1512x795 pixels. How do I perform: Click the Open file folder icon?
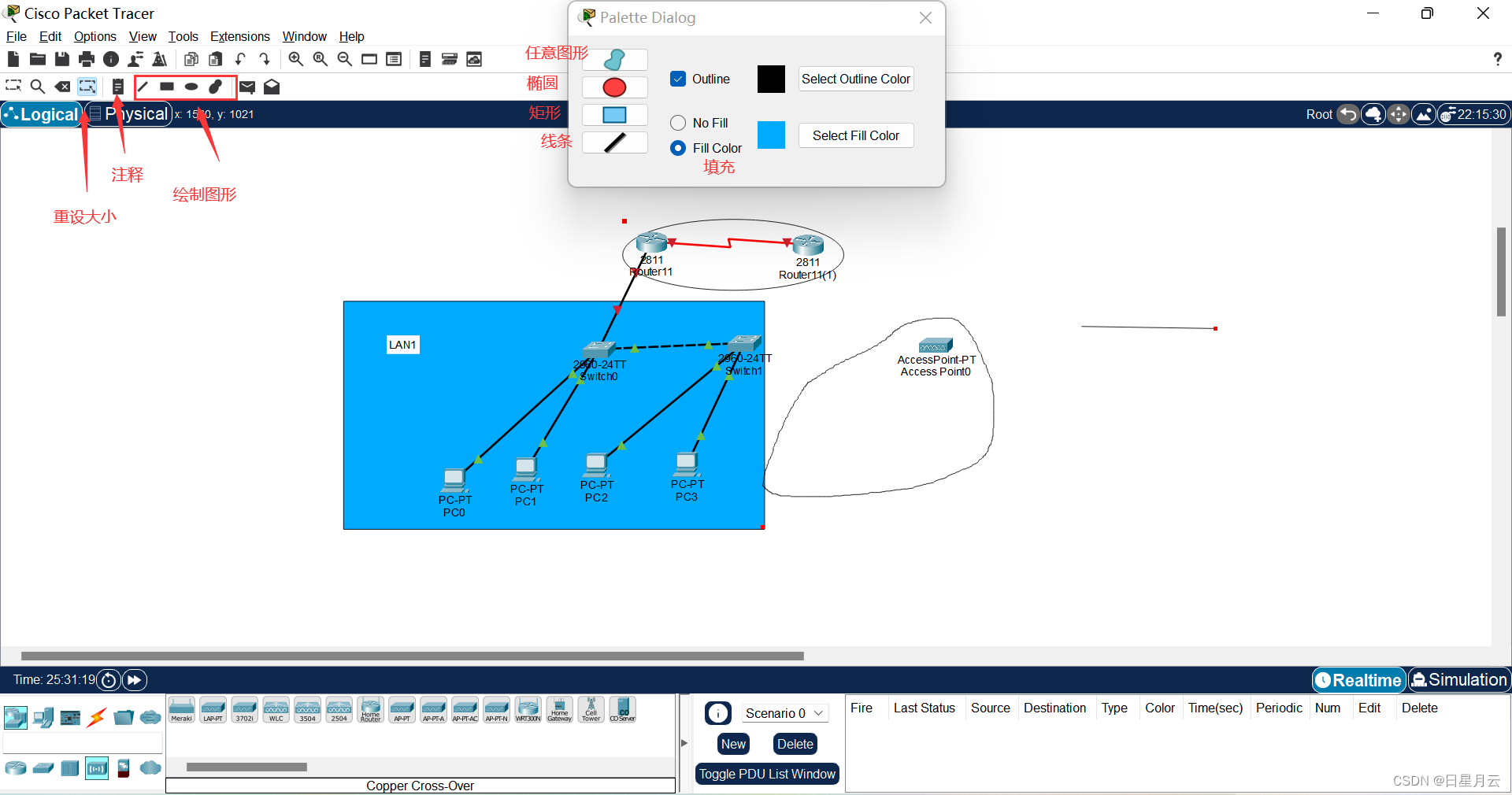37,59
